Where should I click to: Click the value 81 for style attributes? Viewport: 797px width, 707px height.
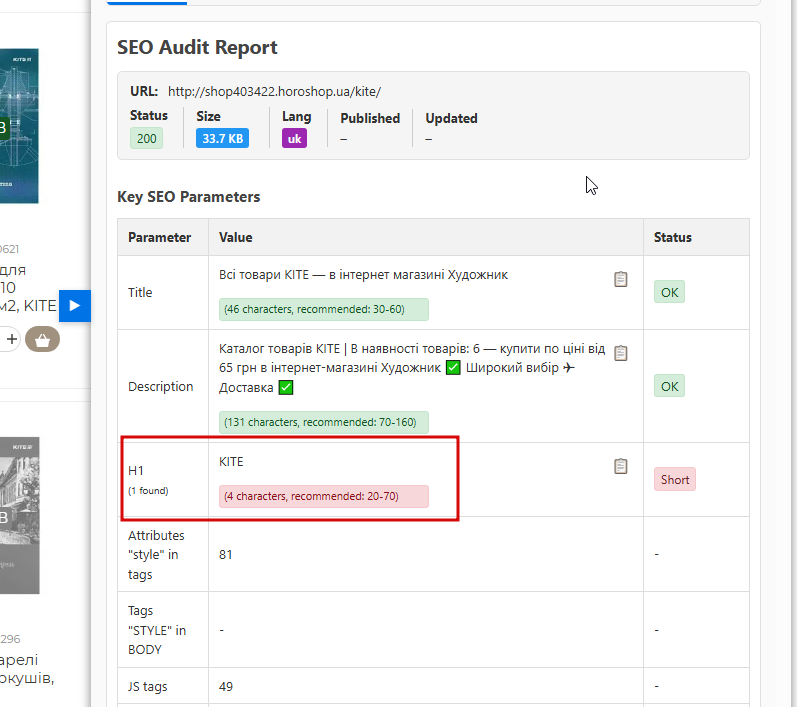click(x=226, y=555)
